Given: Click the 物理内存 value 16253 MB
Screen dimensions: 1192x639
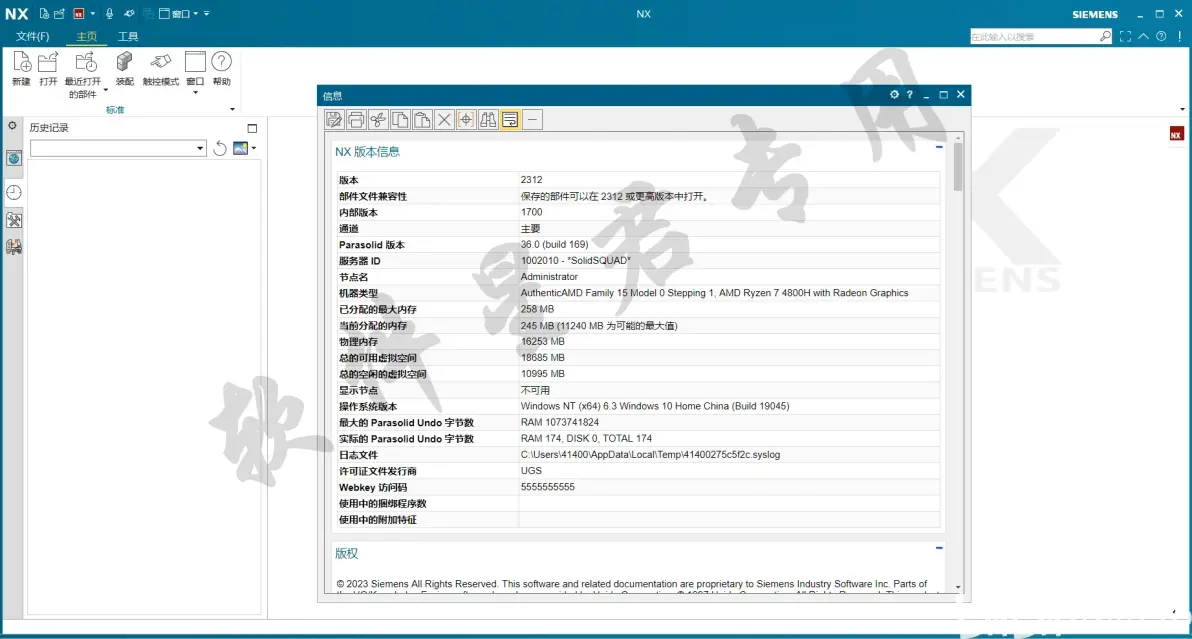Looking at the screenshot, I should click(542, 342).
